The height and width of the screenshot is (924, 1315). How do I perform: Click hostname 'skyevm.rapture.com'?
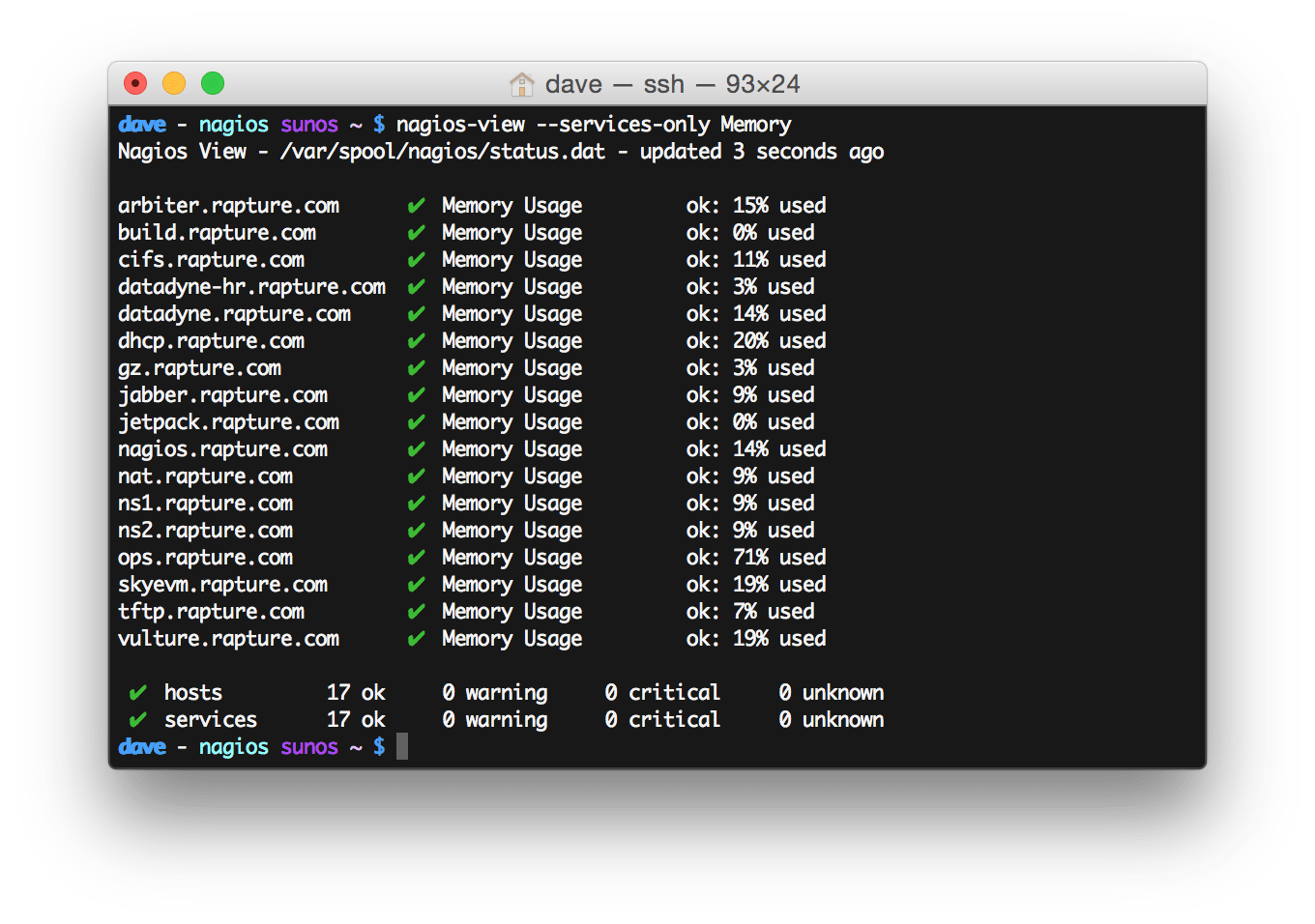[222, 585]
